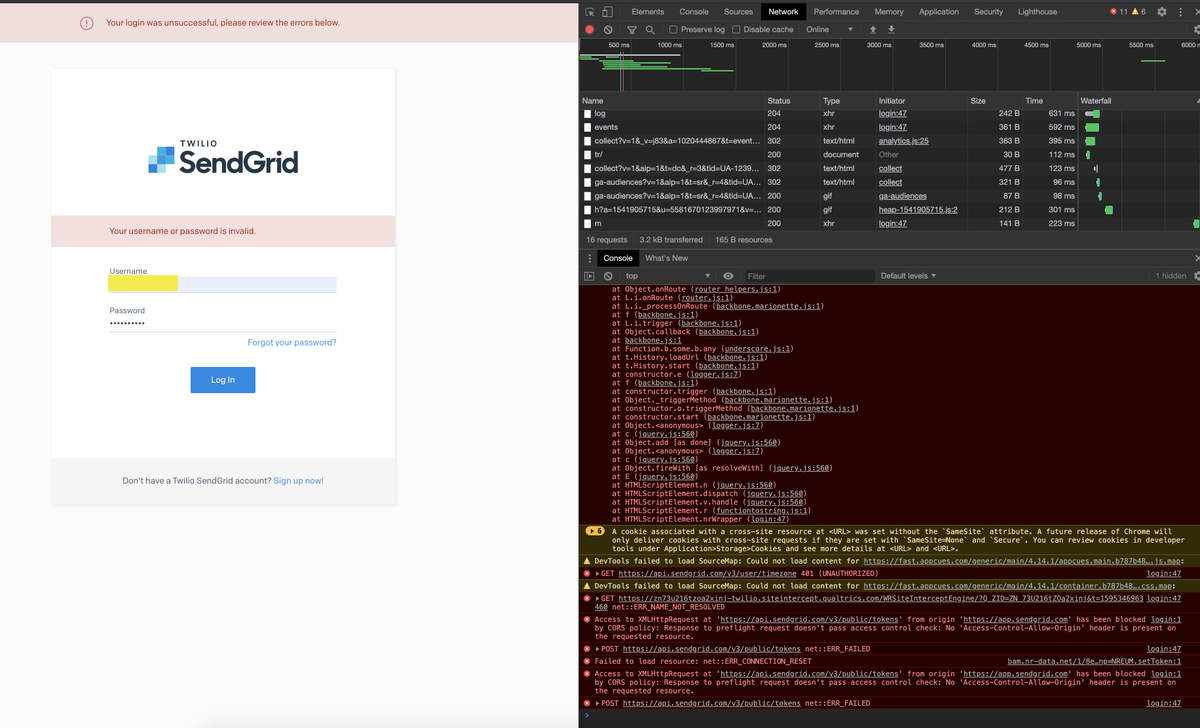This screenshot has height=728, width=1200.
Task: Switch to the Sources tab
Action: click(x=738, y=12)
